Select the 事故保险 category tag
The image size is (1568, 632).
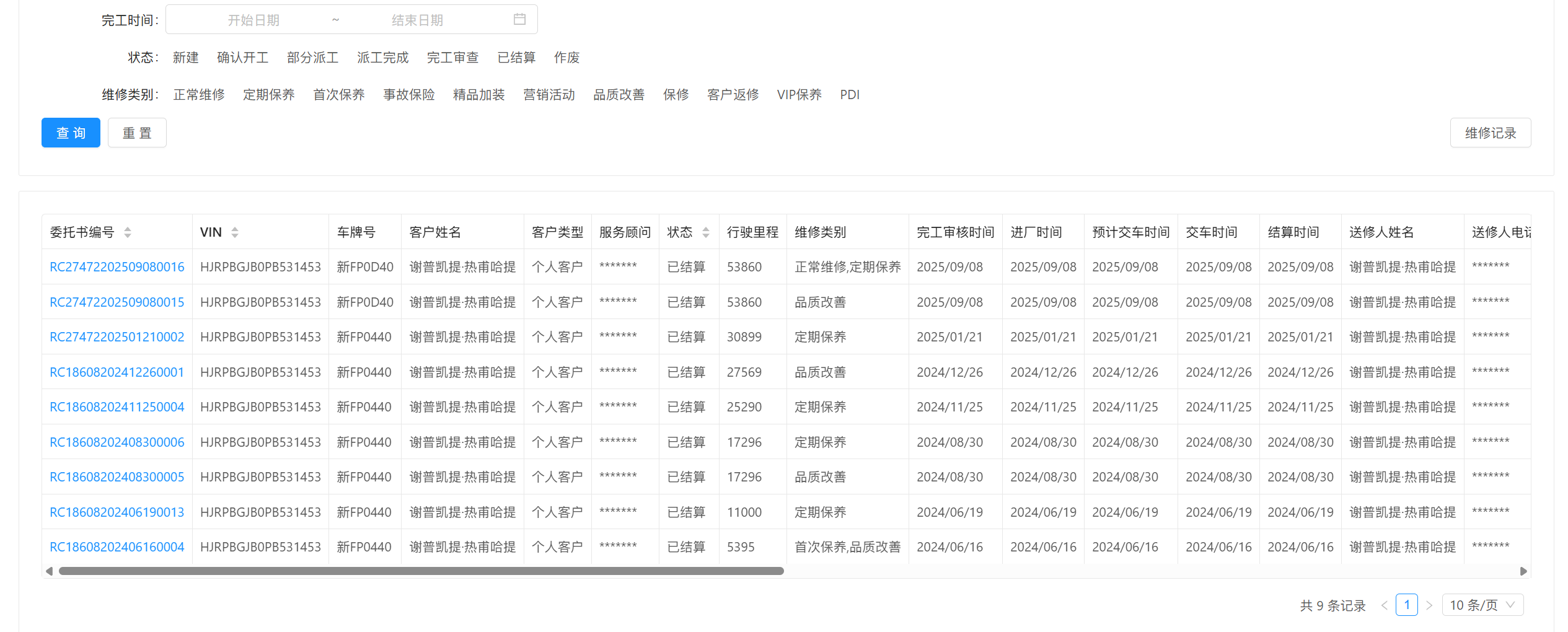point(409,95)
